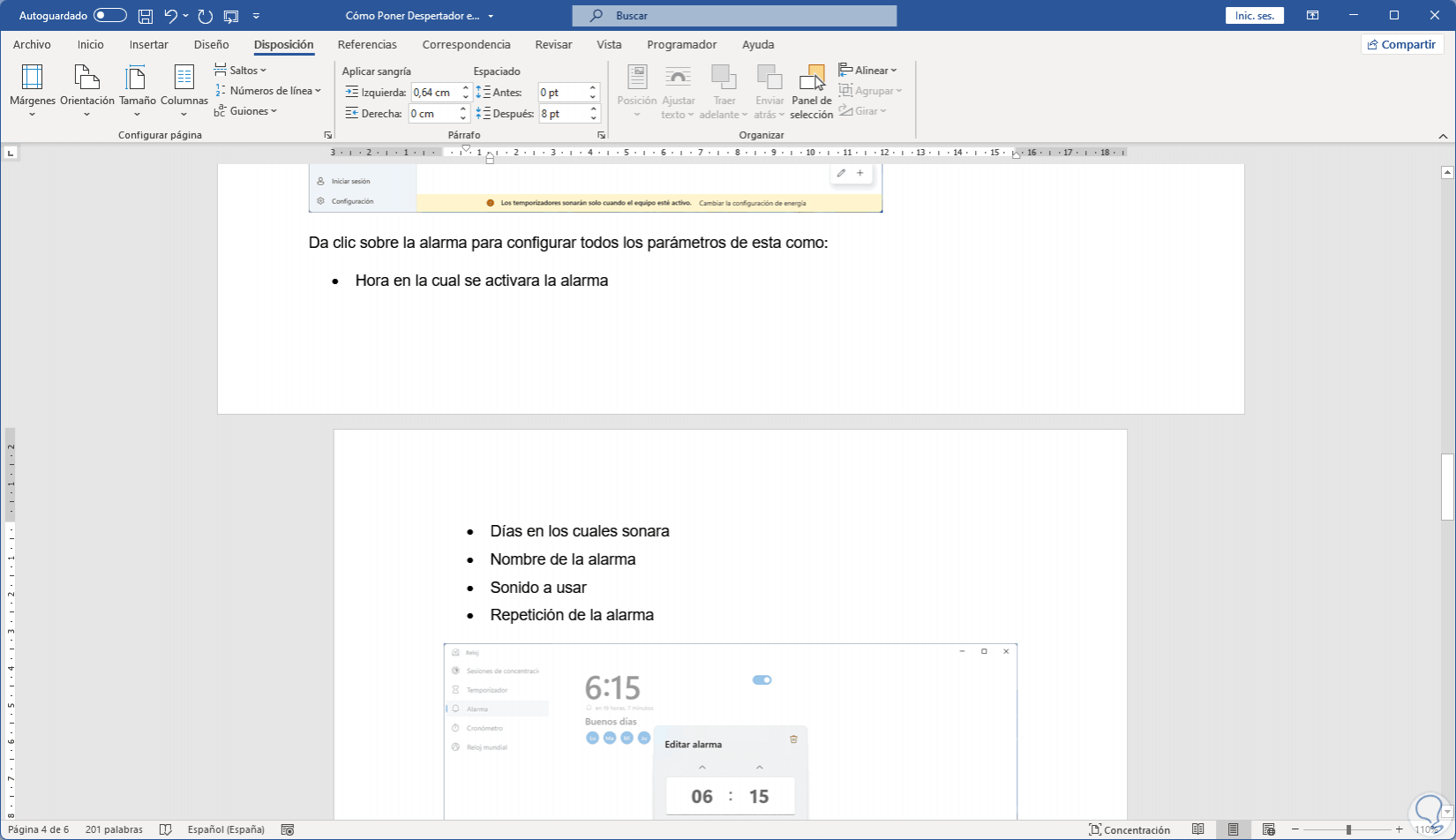Increase the Después spacing with up arrow

(x=594, y=109)
